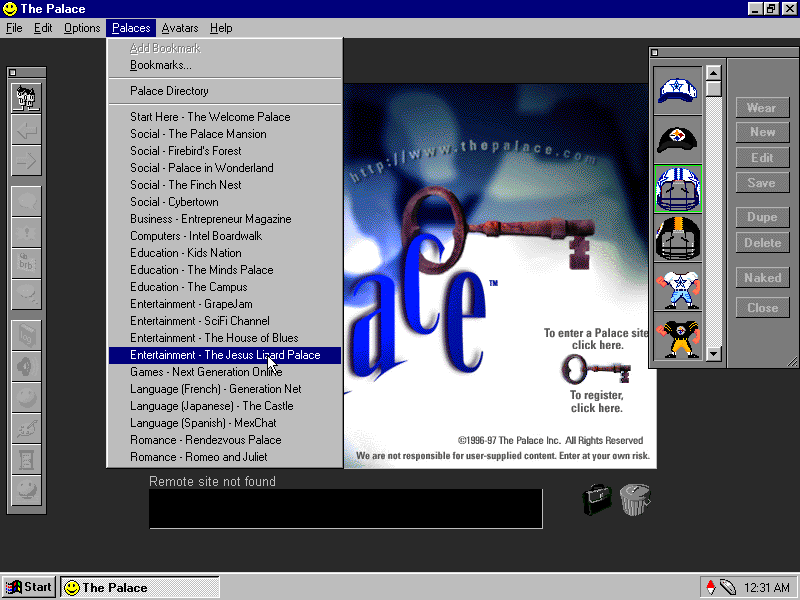This screenshot has height=600, width=800.
Task: Click the house icon at top of toolbar
Action: click(x=26, y=98)
